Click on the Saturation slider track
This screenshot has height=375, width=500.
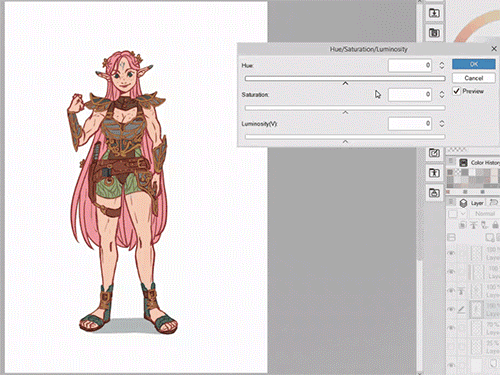[x=345, y=108]
